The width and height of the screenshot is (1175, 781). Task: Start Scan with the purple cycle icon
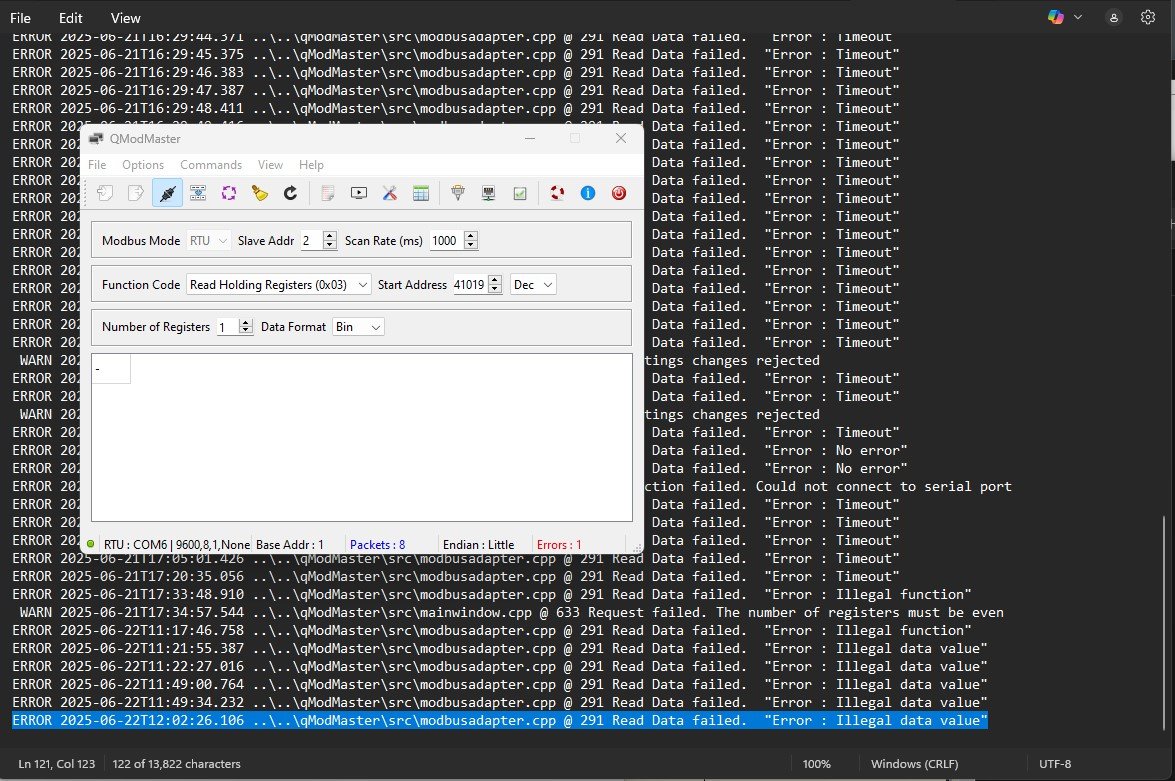coord(229,193)
